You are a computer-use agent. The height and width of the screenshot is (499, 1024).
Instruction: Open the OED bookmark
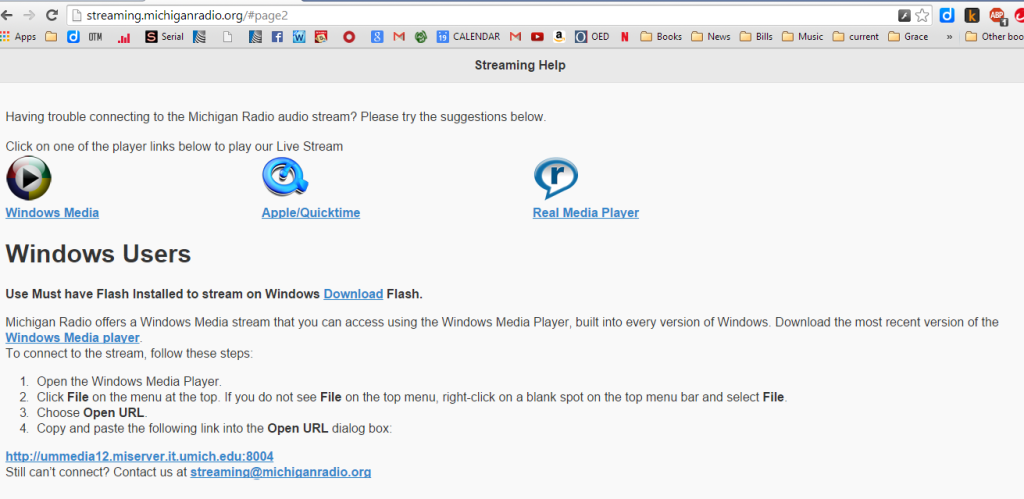[592, 37]
